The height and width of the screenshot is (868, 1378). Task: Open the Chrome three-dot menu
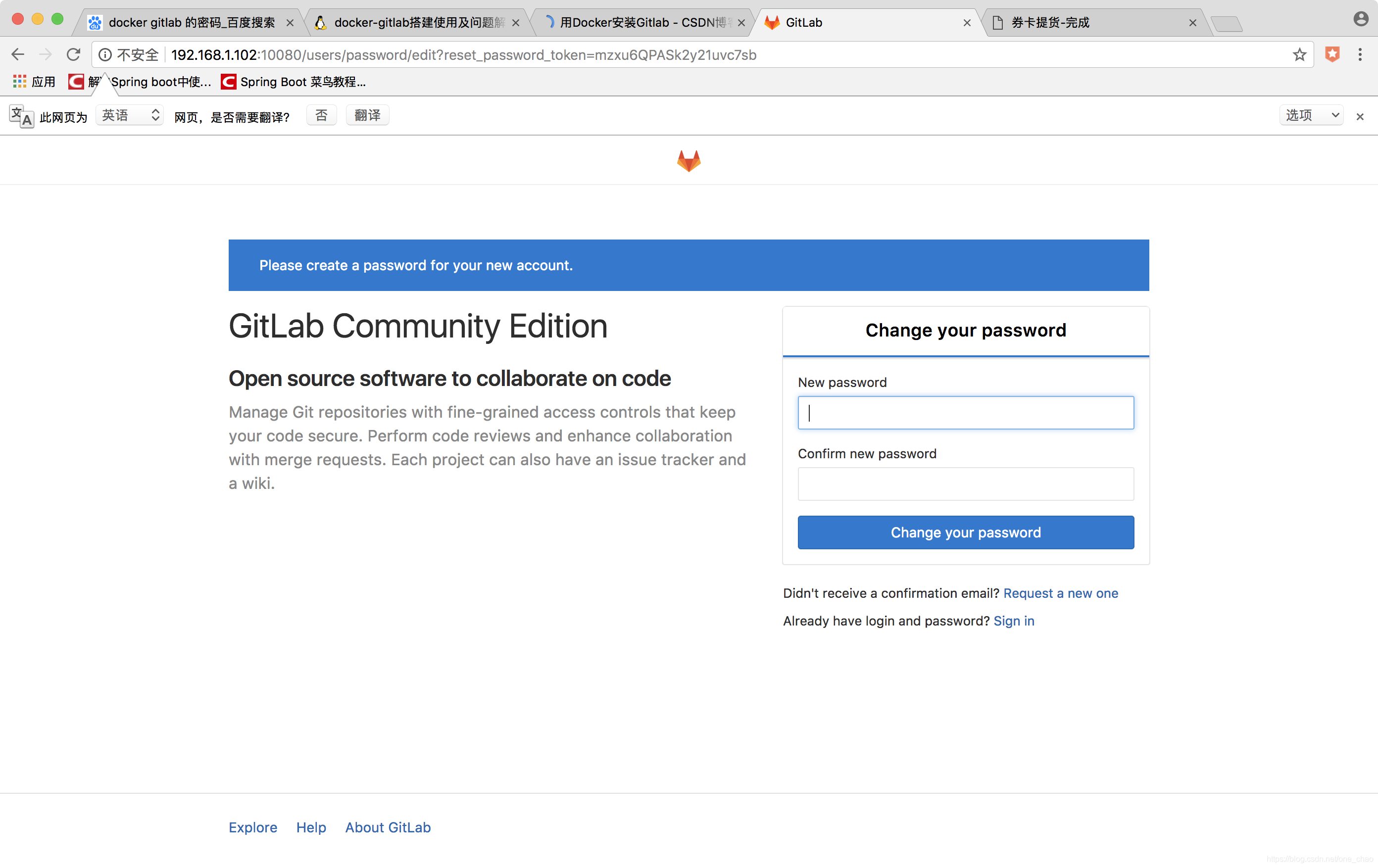[1360, 55]
